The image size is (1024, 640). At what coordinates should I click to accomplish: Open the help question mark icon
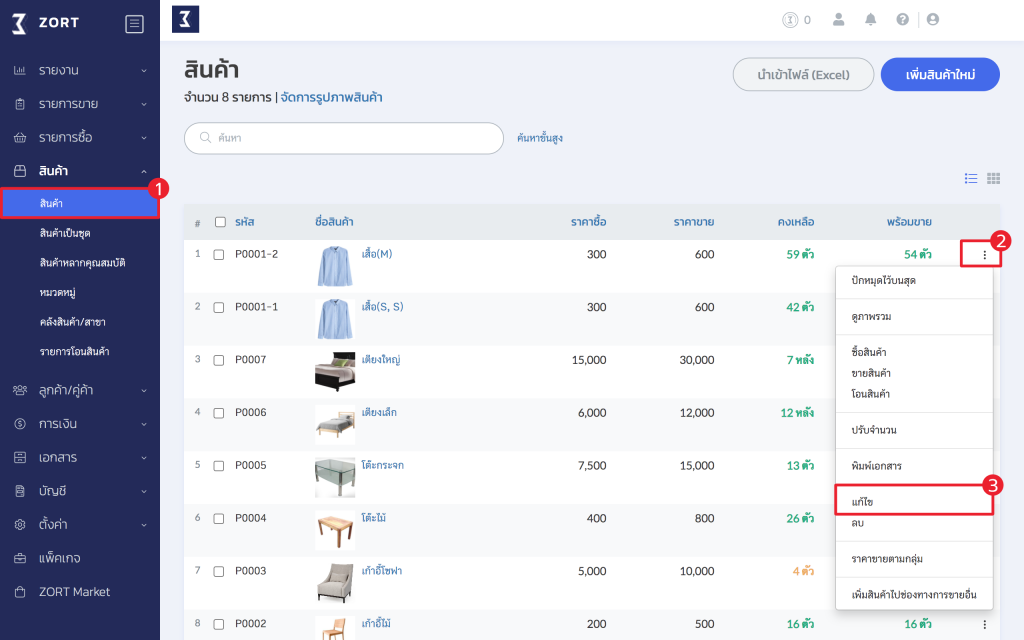tap(901, 19)
